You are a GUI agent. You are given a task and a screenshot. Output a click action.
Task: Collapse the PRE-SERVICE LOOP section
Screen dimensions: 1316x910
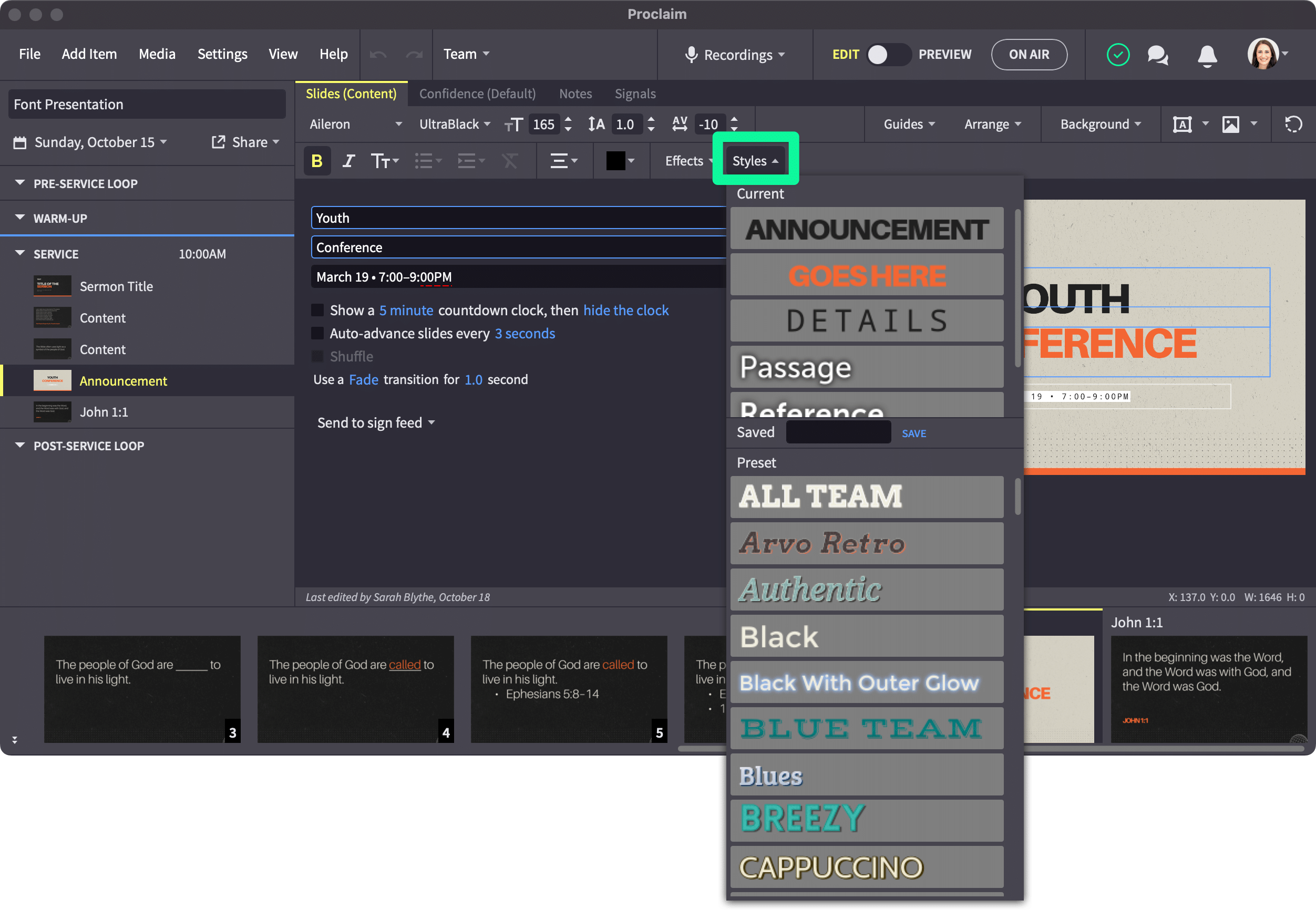(20, 183)
